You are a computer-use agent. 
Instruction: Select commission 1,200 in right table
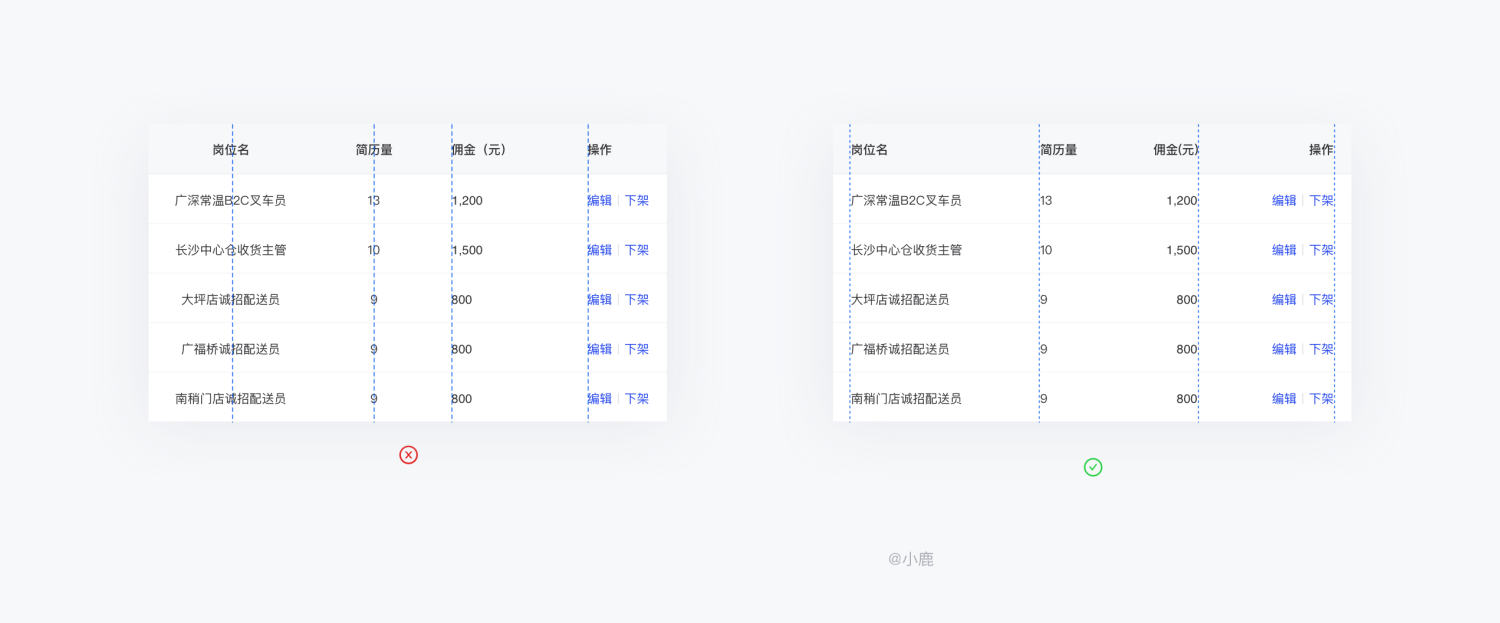tap(1182, 200)
